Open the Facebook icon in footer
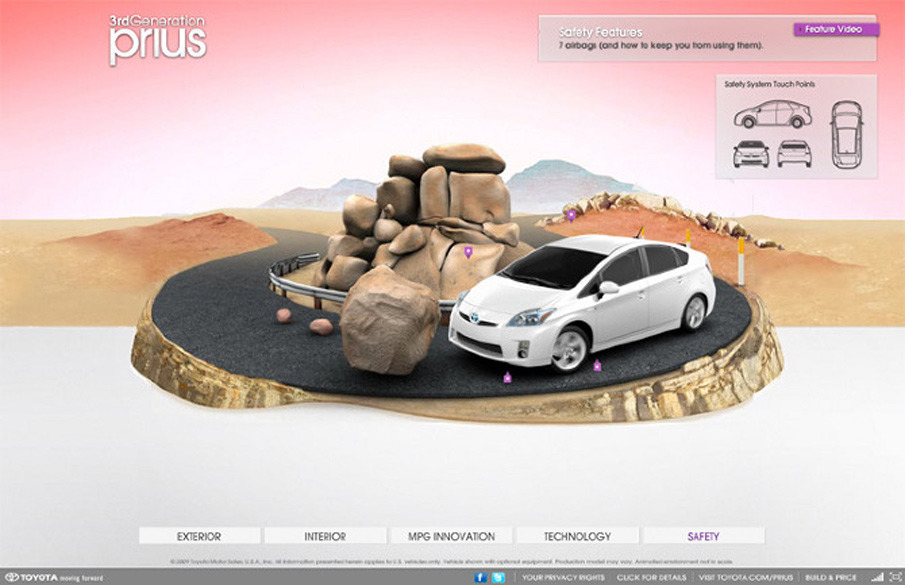Viewport: 905px width, 585px height. coord(480,577)
